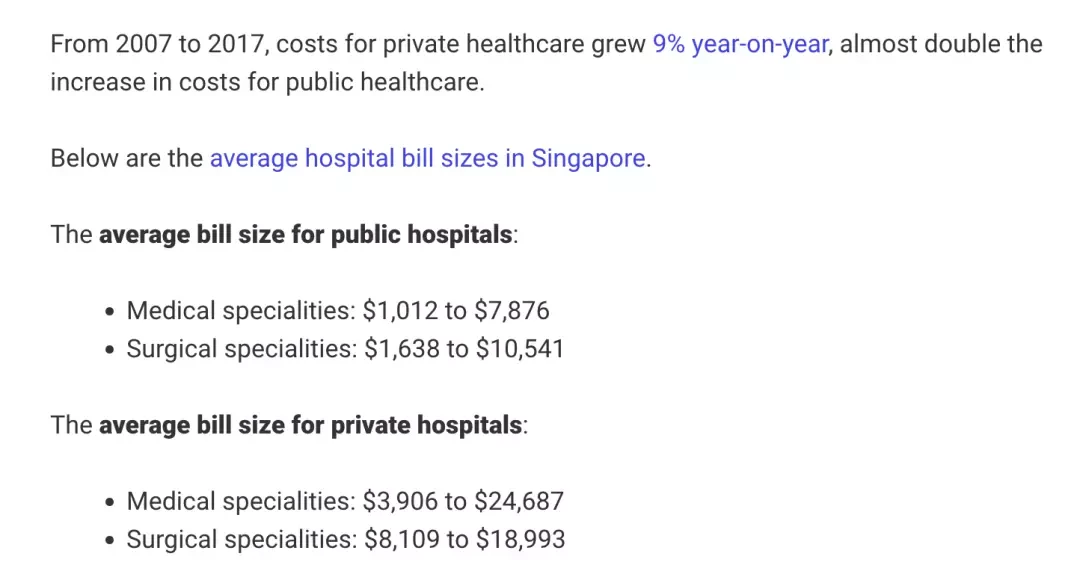Click the bold "average bill size for public hospitals" text
The width and height of the screenshot is (1080, 586).
point(305,235)
